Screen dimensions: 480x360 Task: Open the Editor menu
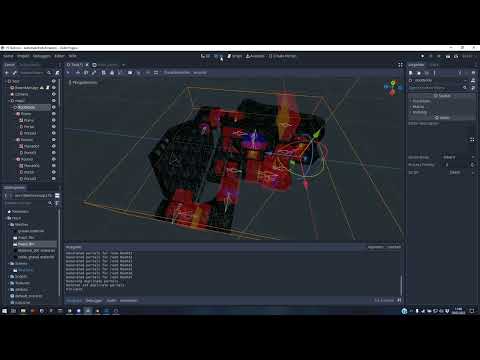click(x=59, y=56)
